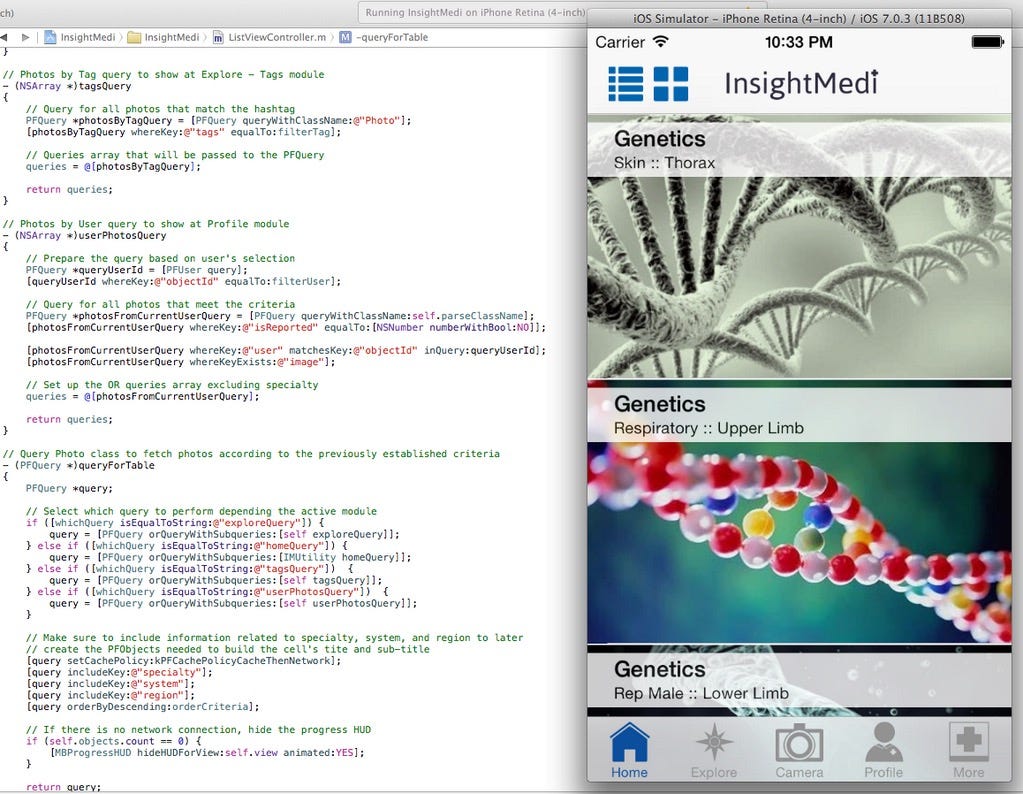Viewport: 1023px width, 794px height.
Task: Click the whereKey:@"tags" equalTo:filterTag line
Action: click(183, 132)
